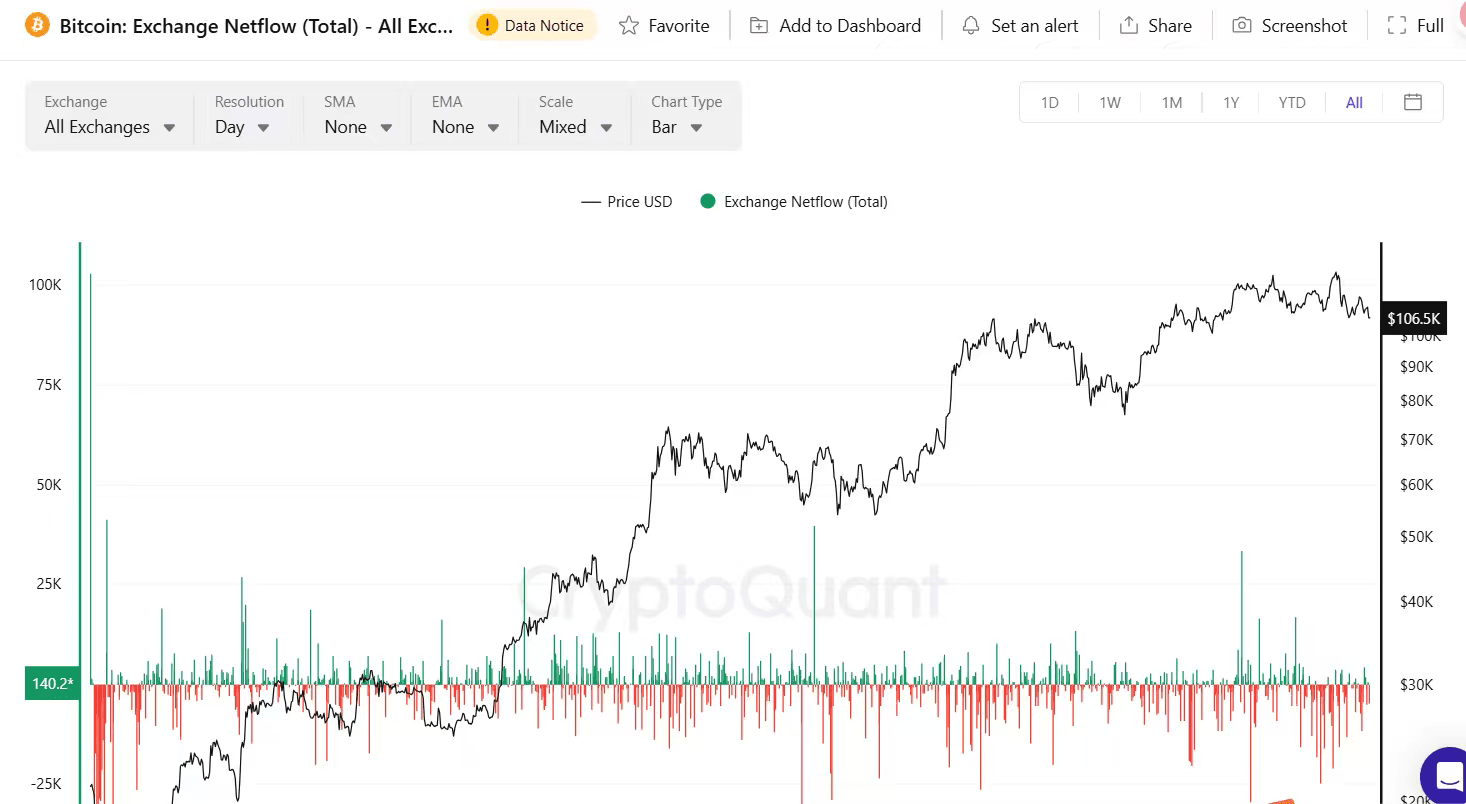Screen dimensions: 1466x804
Task: Toggle Price USD series in legend
Action: [x=627, y=202]
